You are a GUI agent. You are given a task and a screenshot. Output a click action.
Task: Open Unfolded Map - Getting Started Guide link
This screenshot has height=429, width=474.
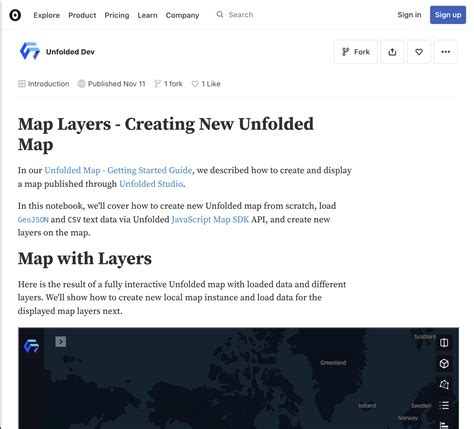click(118, 170)
